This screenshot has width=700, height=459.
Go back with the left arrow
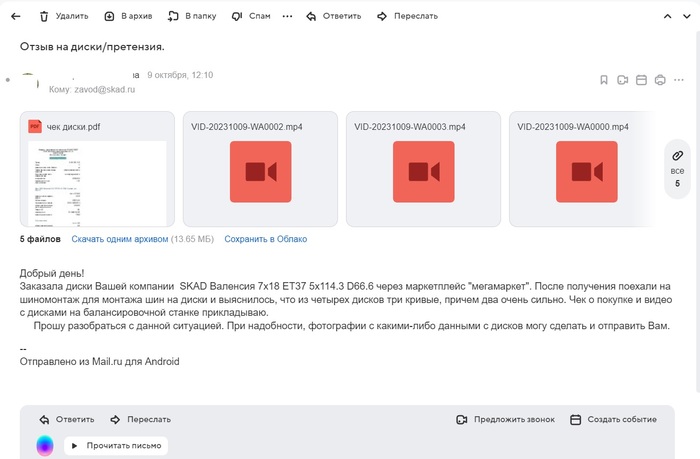click(16, 17)
